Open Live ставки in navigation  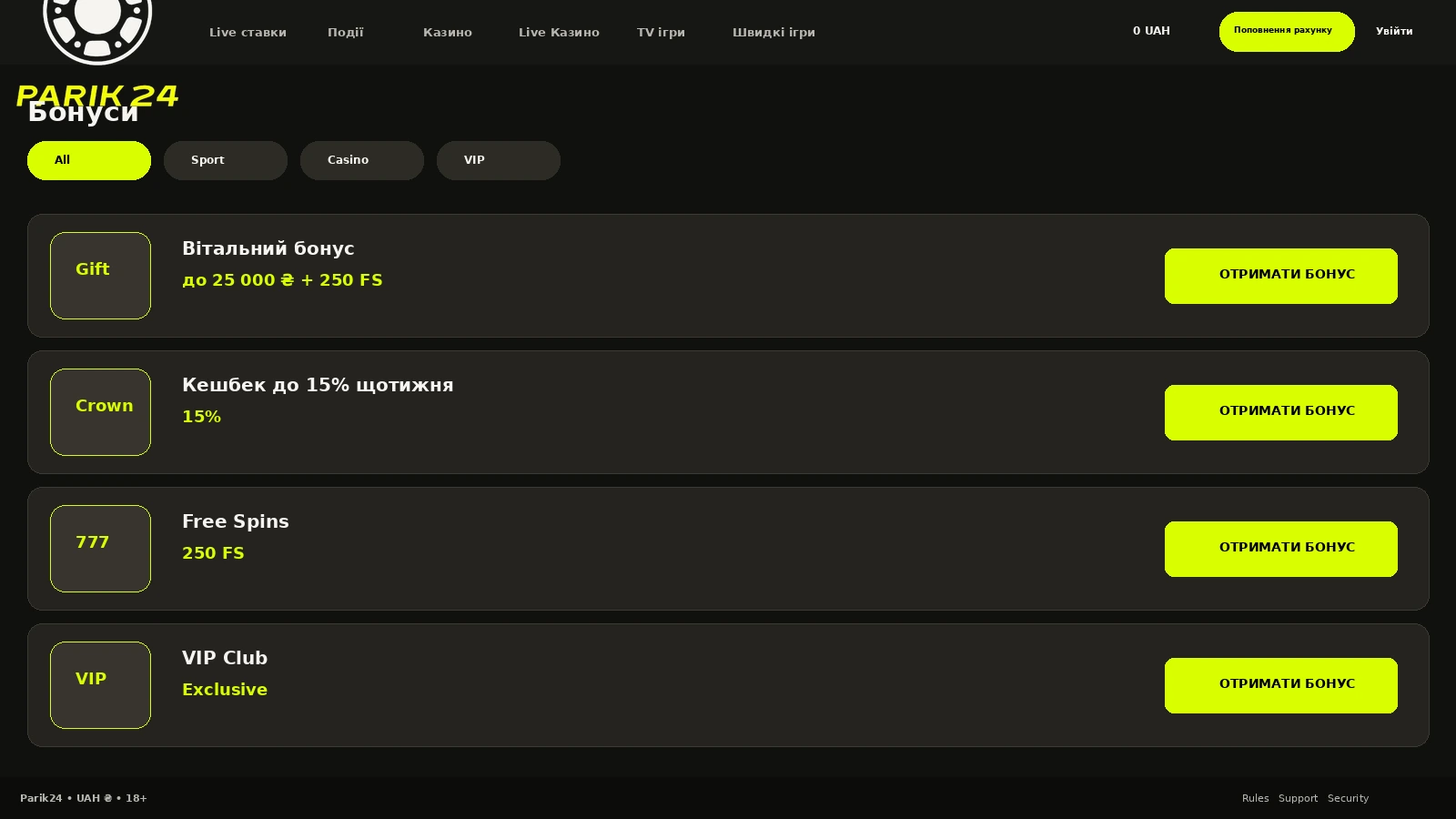(x=248, y=33)
